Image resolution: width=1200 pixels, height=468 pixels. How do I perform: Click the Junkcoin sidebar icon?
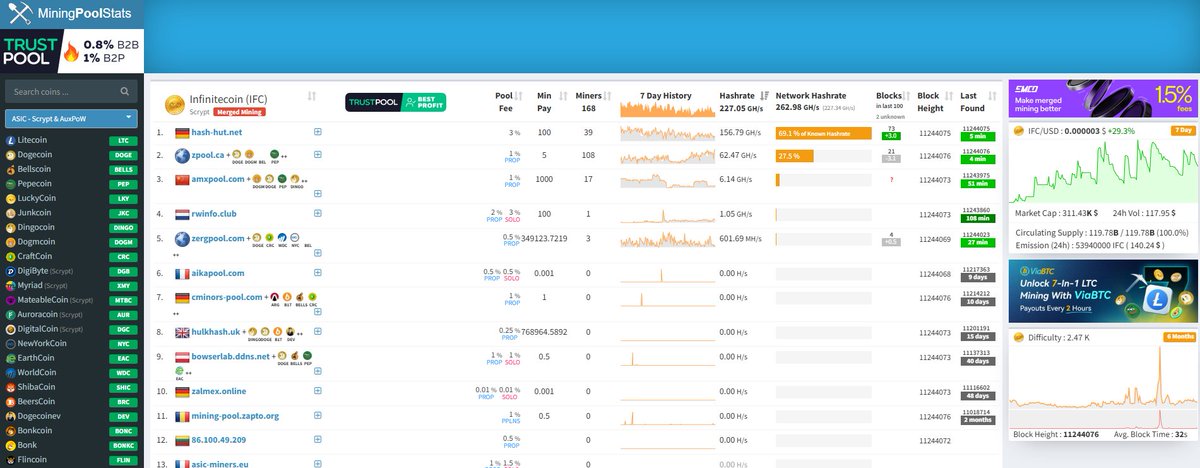(11, 213)
